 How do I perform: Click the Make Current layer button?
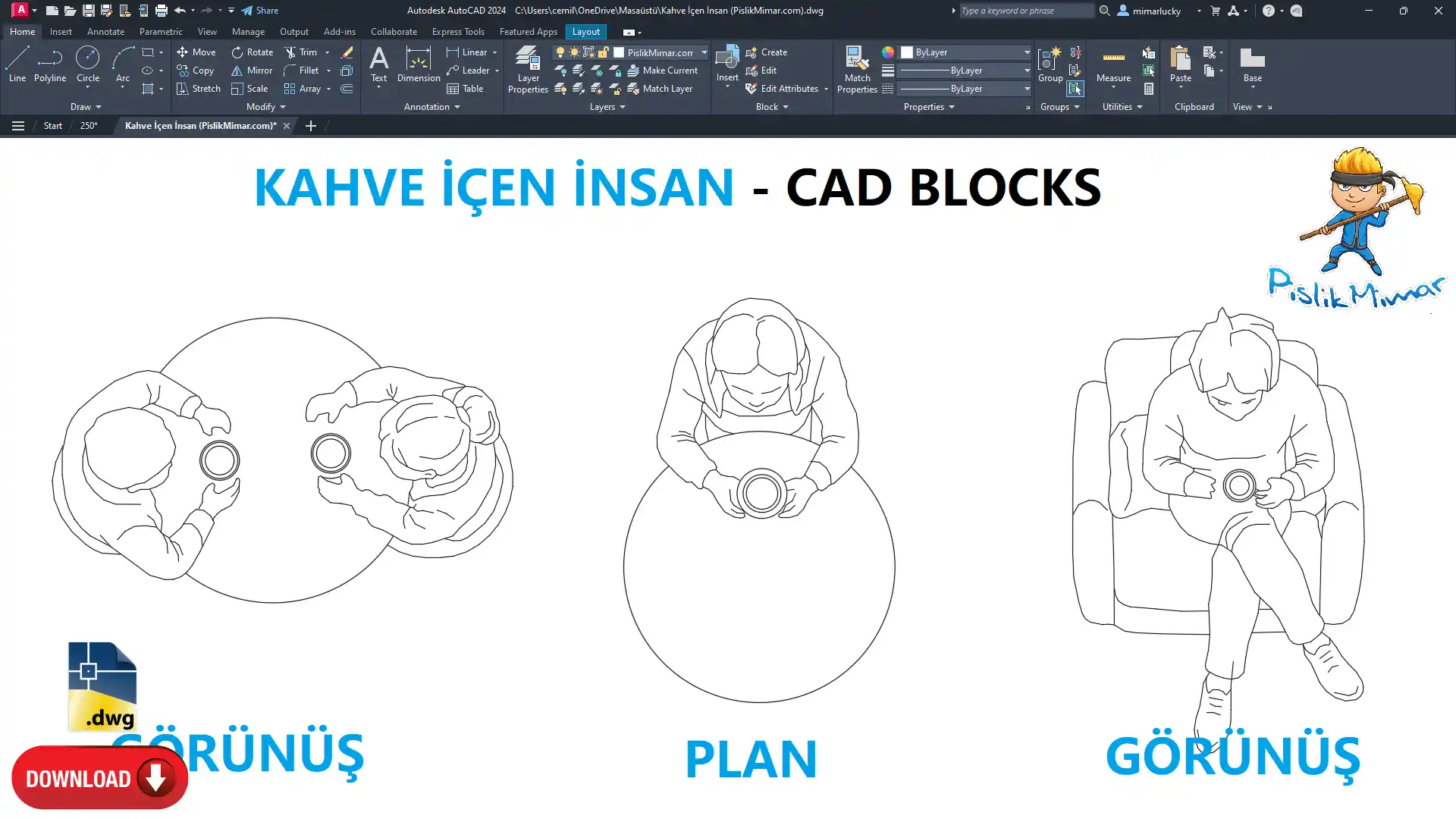662,71
